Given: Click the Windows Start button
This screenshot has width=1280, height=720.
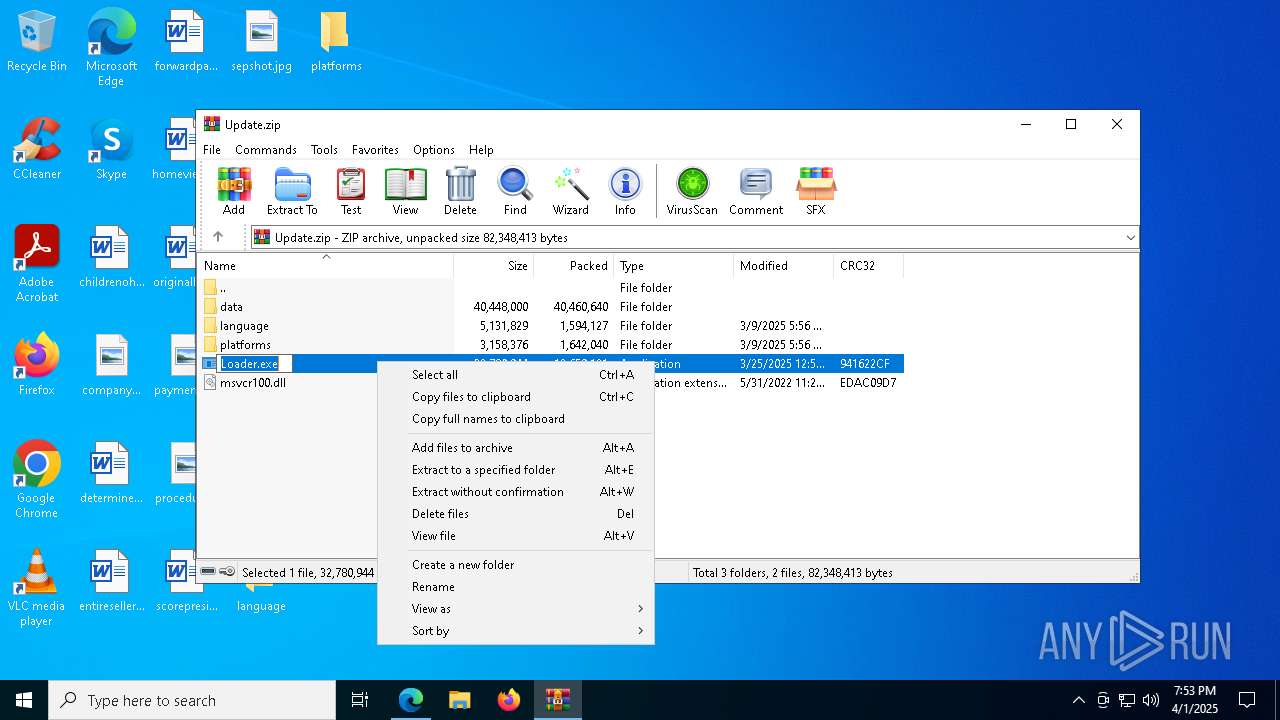Looking at the screenshot, I should coord(24,700).
